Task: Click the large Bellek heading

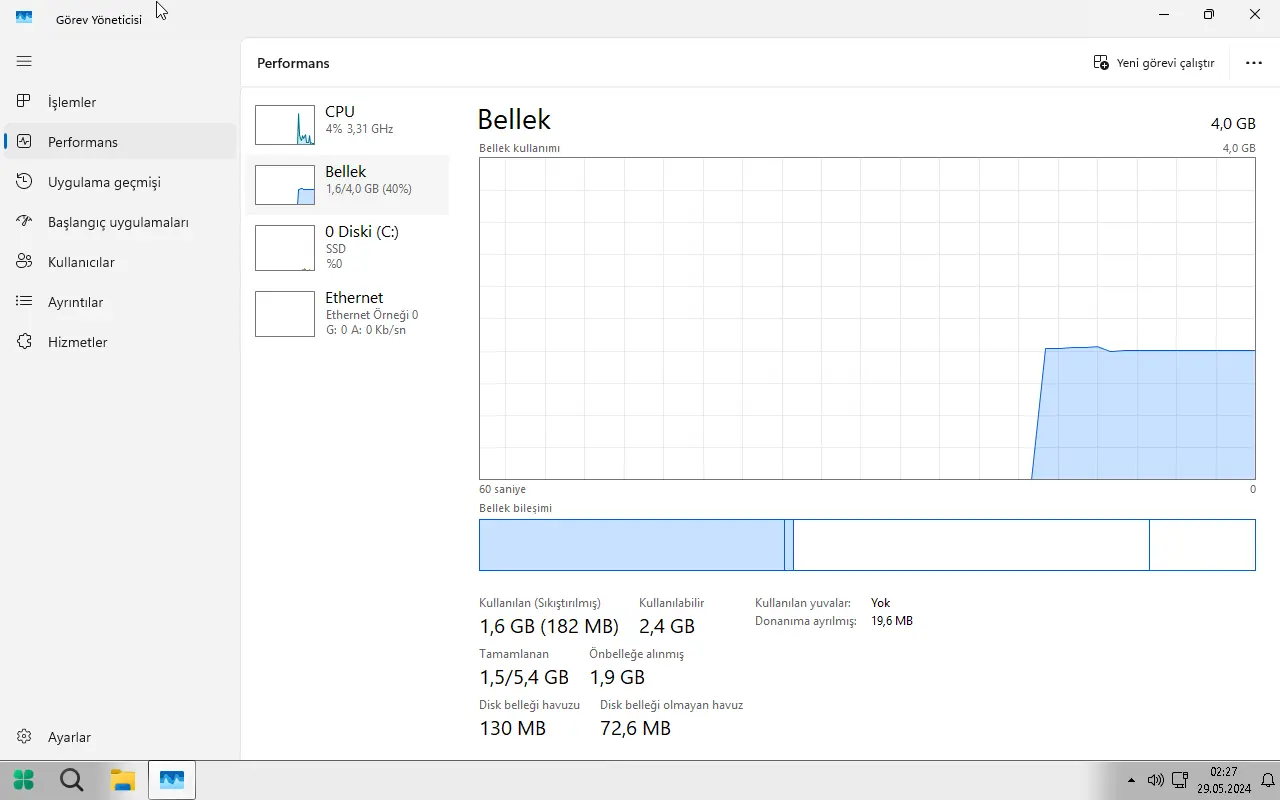Action: pos(514,119)
